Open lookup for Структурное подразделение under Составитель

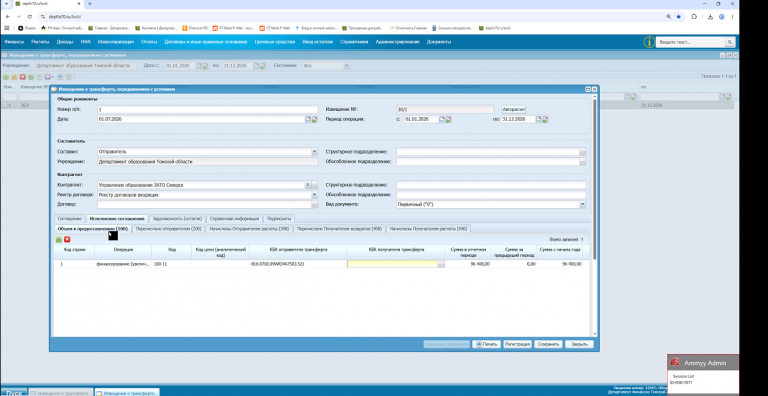[x=583, y=152]
